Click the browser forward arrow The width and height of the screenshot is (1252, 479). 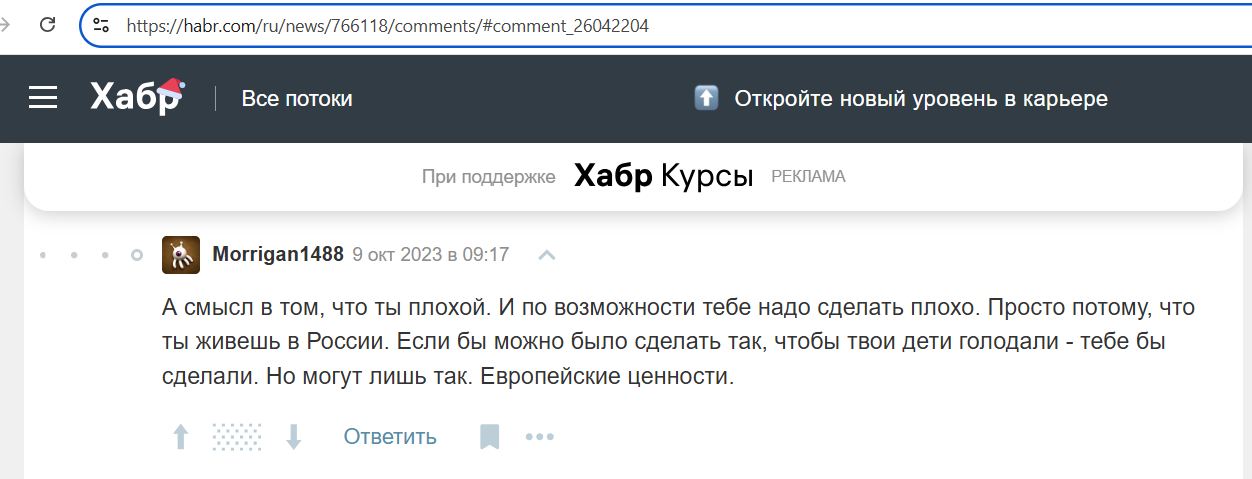(x=6, y=25)
